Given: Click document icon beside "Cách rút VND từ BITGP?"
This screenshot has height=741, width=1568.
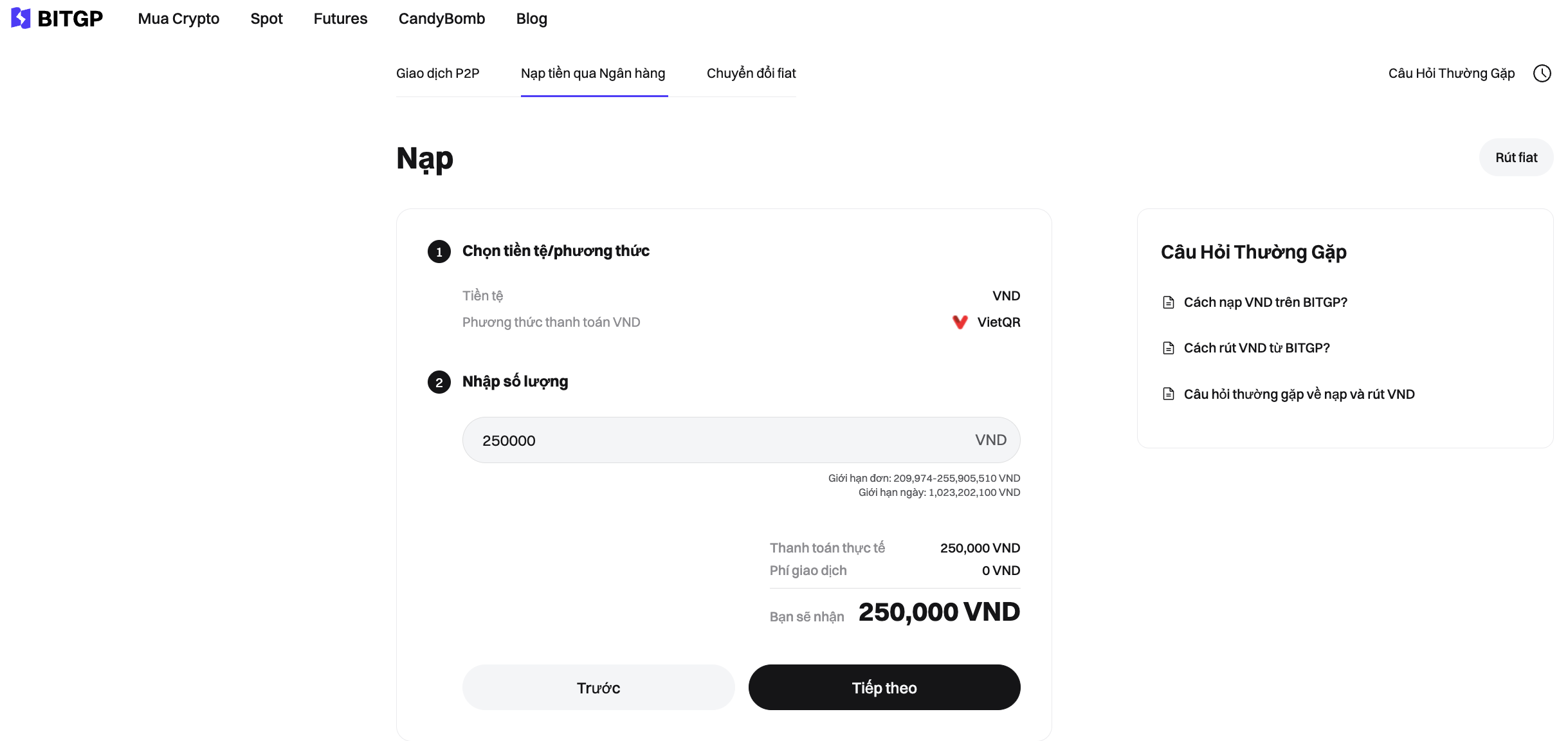Looking at the screenshot, I should click(1169, 347).
